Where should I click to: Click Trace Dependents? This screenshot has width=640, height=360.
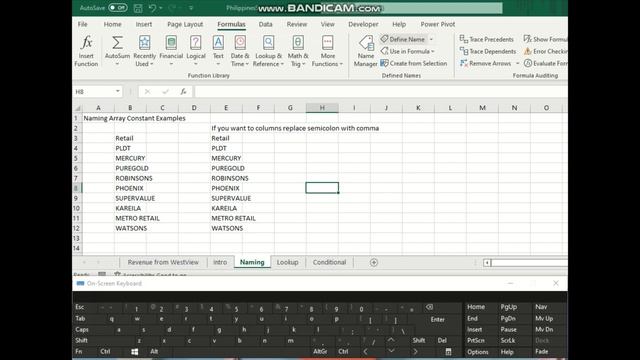pyautogui.click(x=488, y=51)
